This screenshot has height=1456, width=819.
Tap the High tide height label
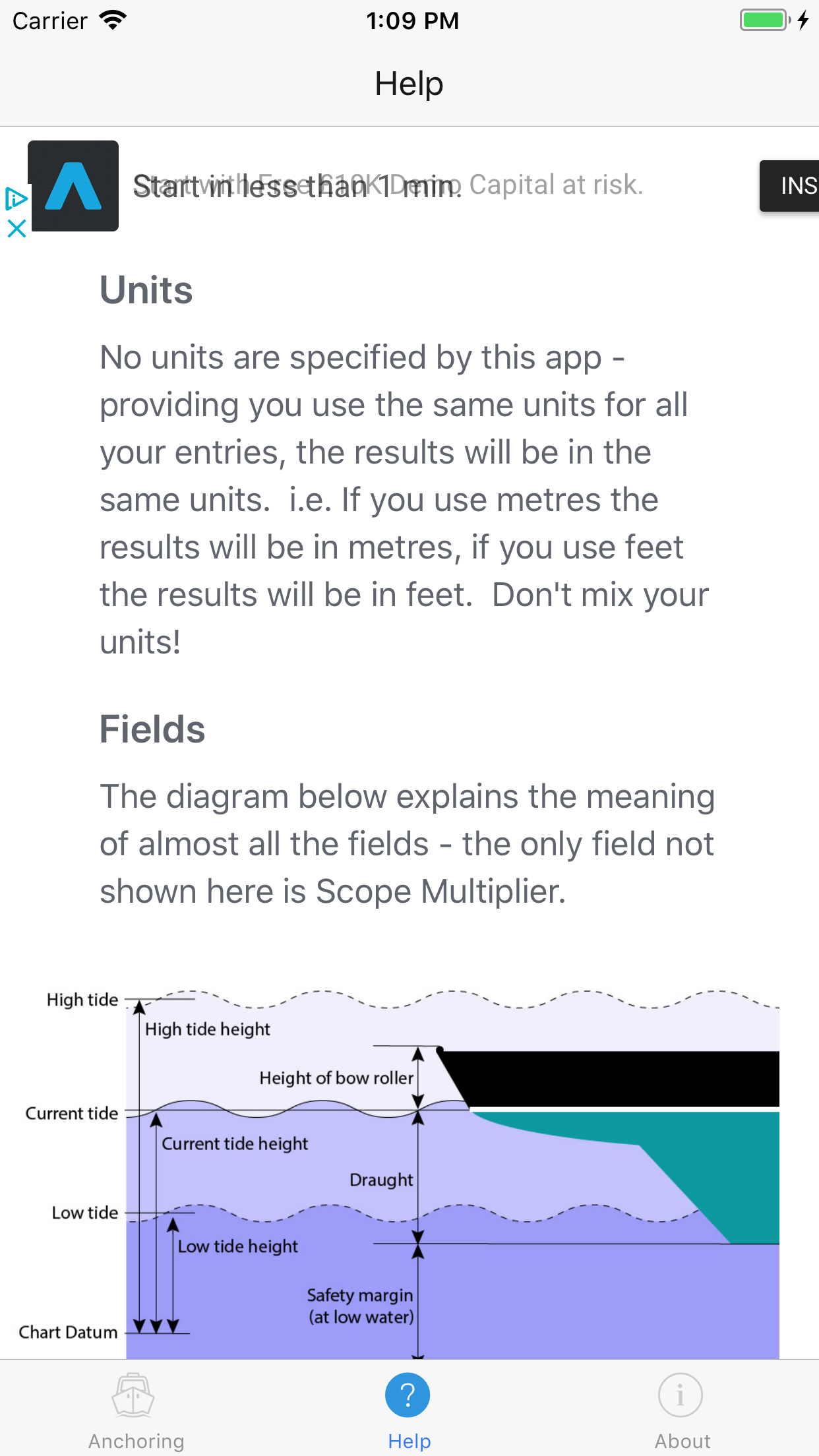coord(207,1029)
